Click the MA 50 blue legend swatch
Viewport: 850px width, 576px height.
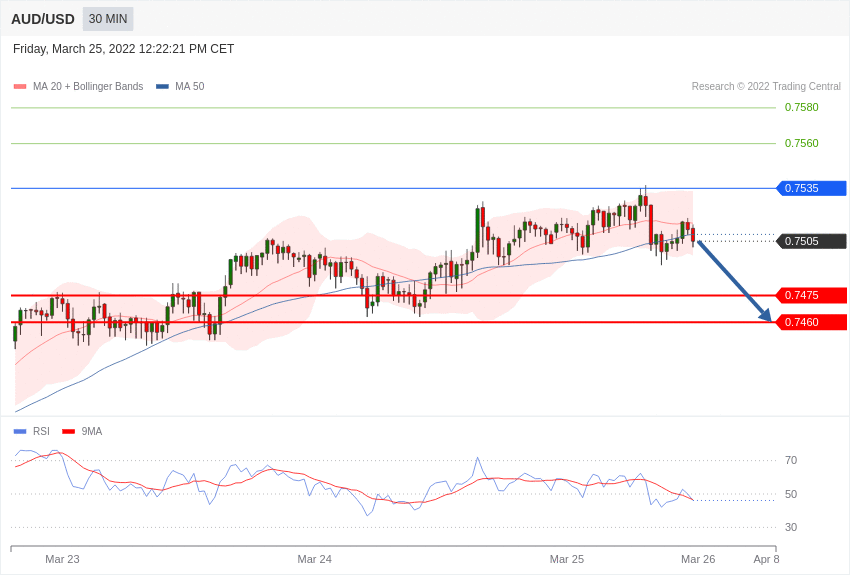(x=162, y=87)
